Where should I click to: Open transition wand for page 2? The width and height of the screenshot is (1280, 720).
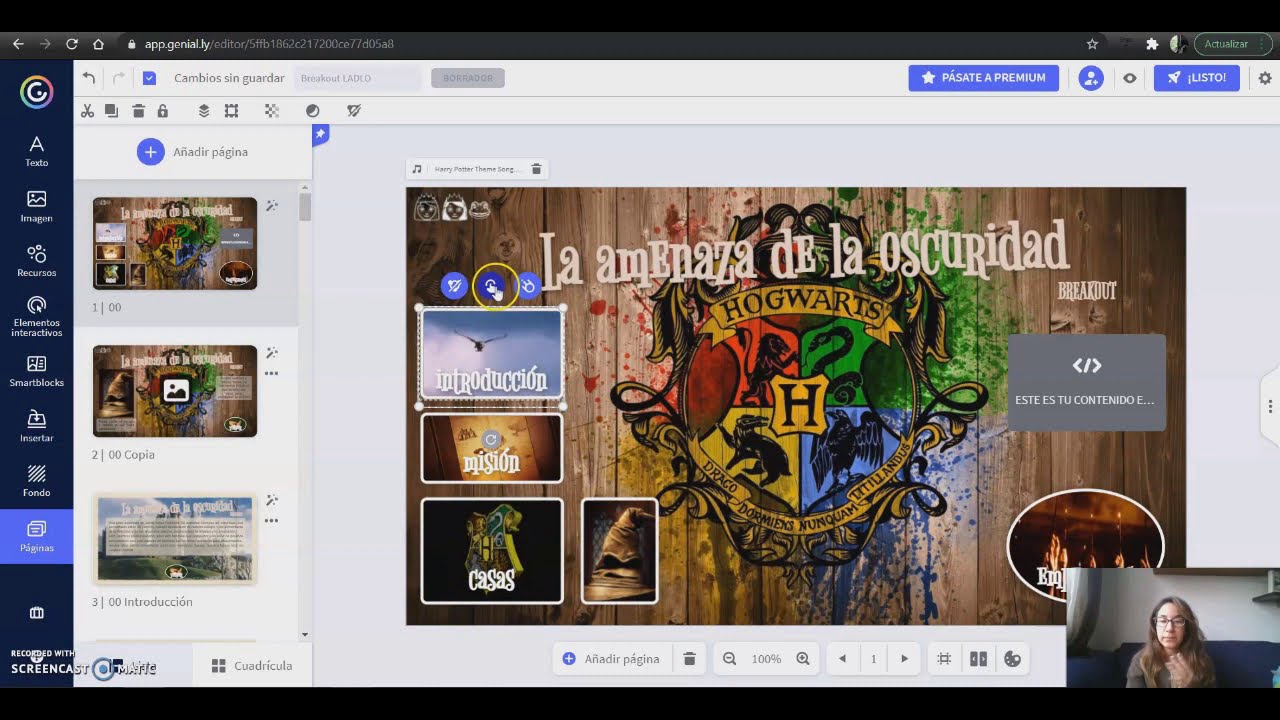point(271,353)
